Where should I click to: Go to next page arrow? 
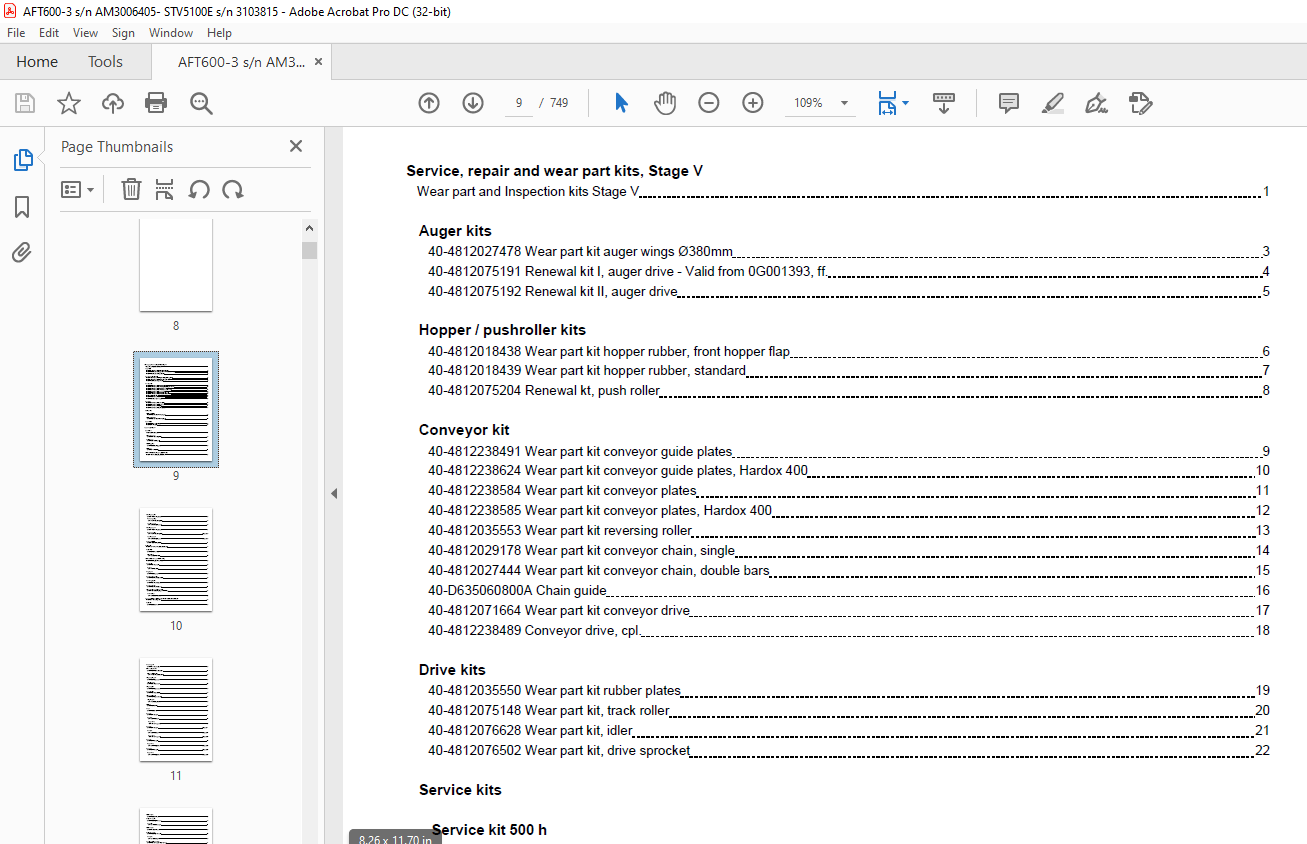[473, 103]
